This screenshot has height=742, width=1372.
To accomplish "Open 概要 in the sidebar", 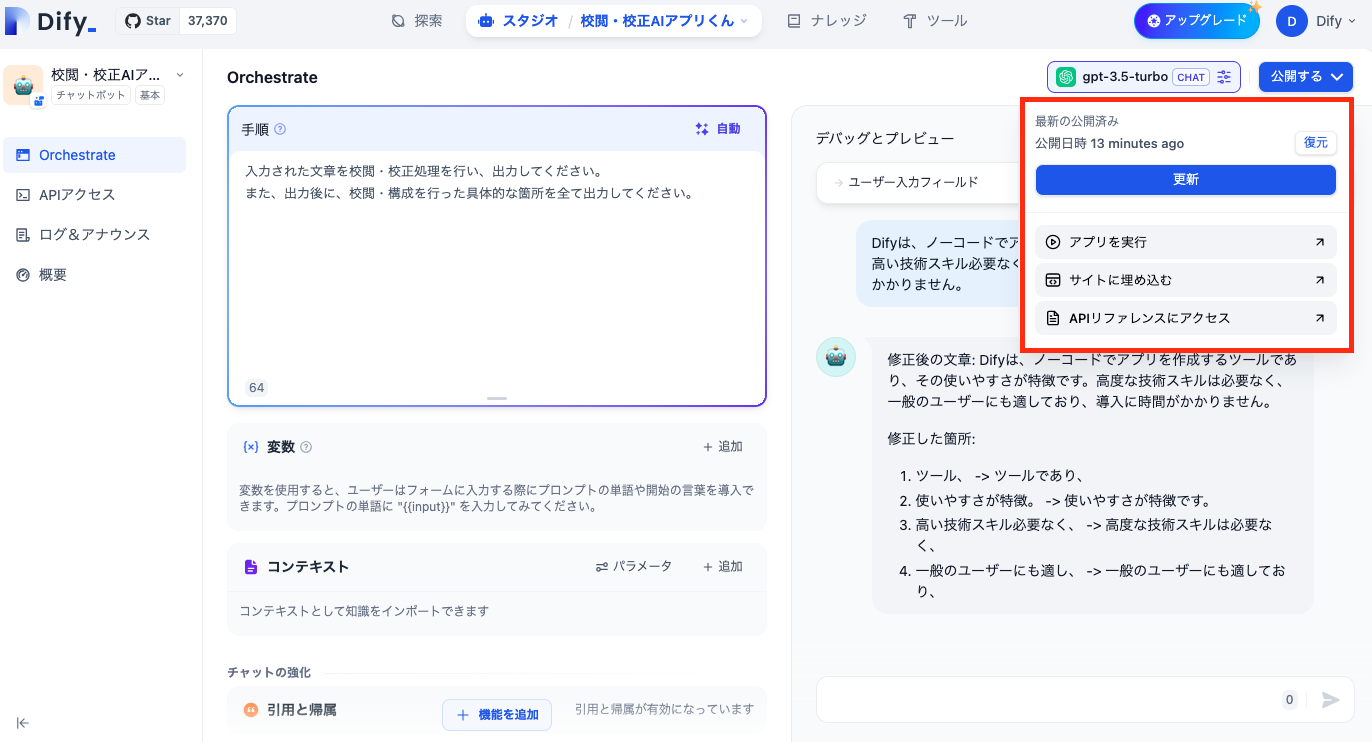I will (94, 275).
